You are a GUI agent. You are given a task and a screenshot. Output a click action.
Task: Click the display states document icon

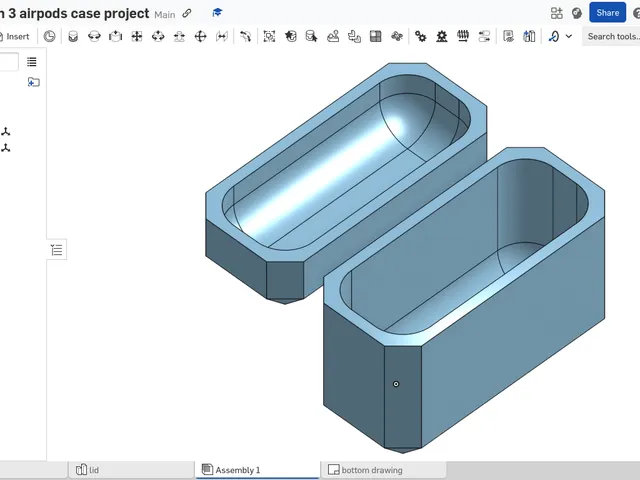click(508, 36)
